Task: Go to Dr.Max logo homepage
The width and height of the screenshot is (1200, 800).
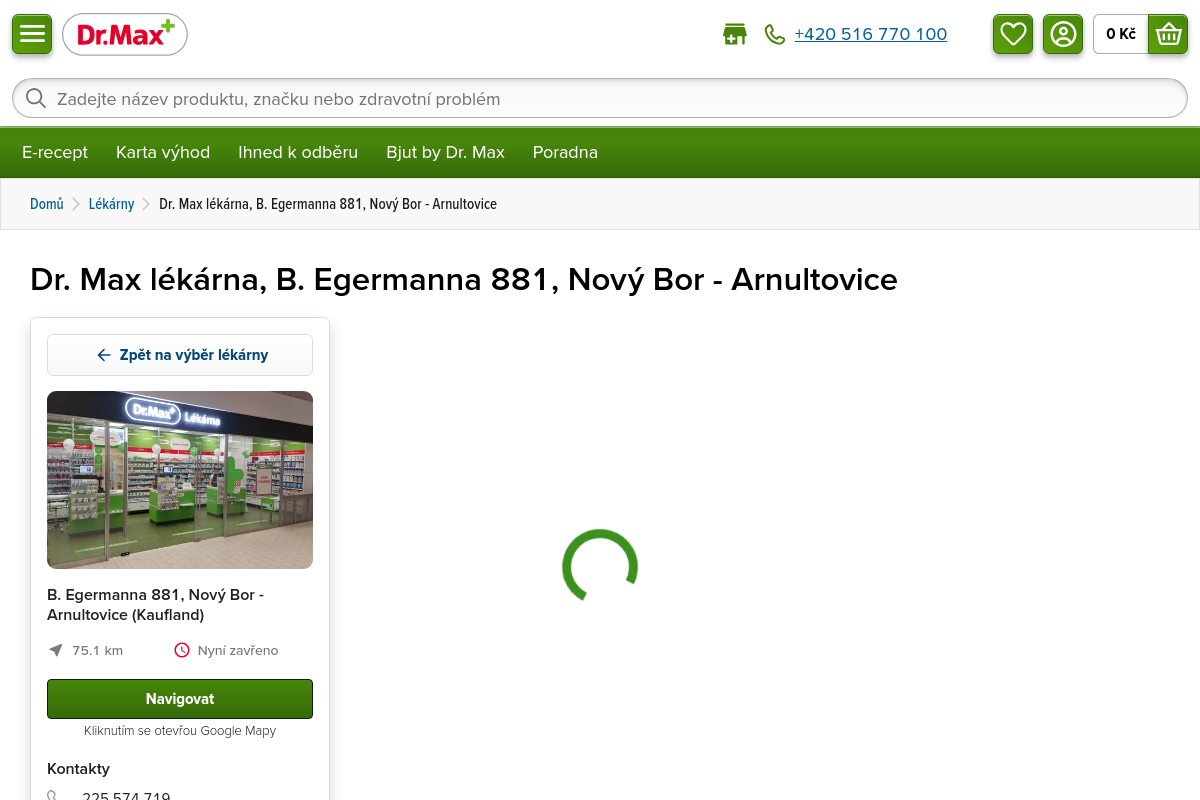Action: coord(125,34)
